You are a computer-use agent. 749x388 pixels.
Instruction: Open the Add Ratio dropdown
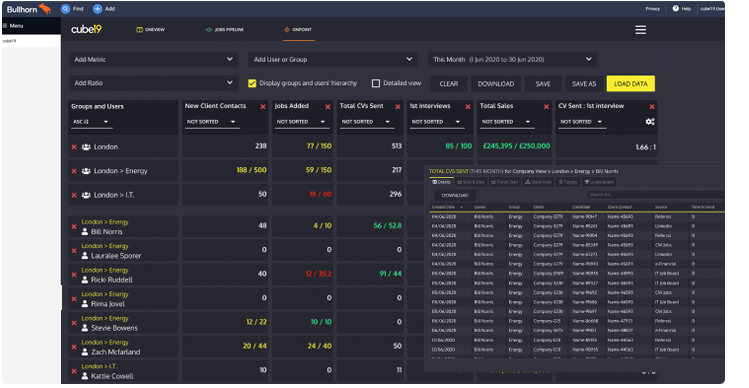tap(153, 83)
